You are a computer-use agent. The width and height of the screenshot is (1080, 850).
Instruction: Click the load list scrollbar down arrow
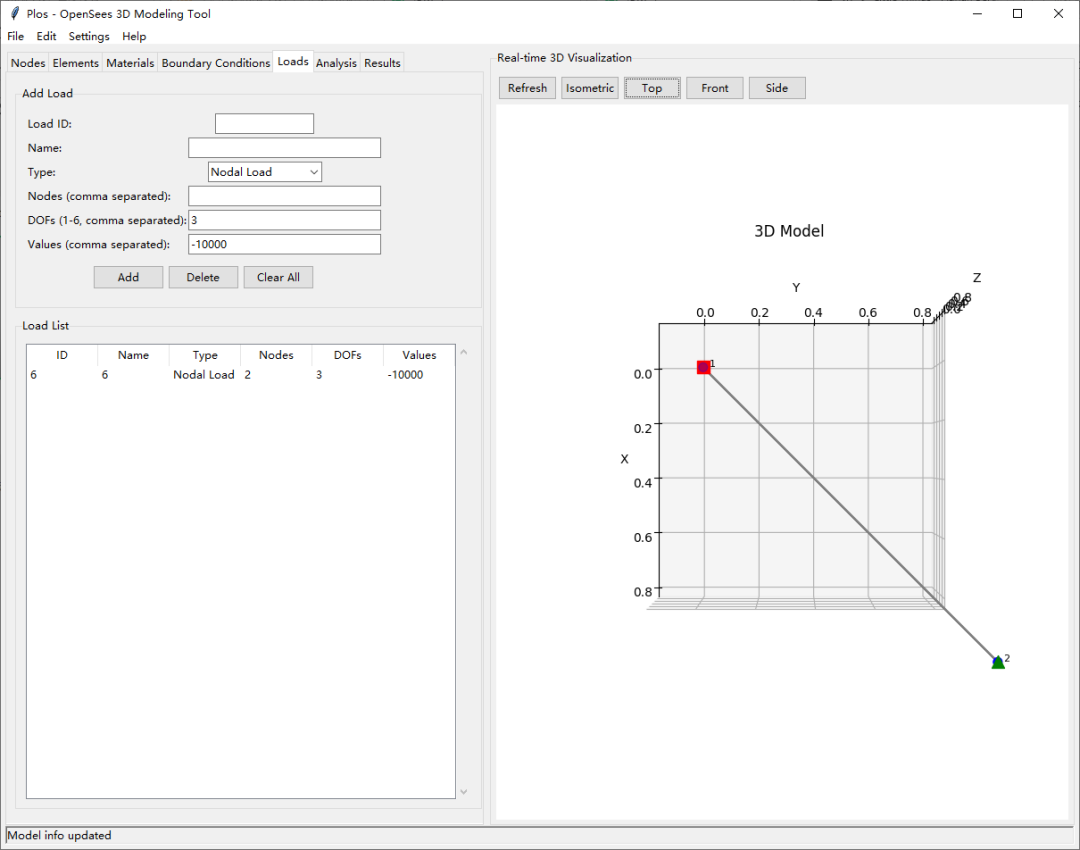[x=464, y=792]
